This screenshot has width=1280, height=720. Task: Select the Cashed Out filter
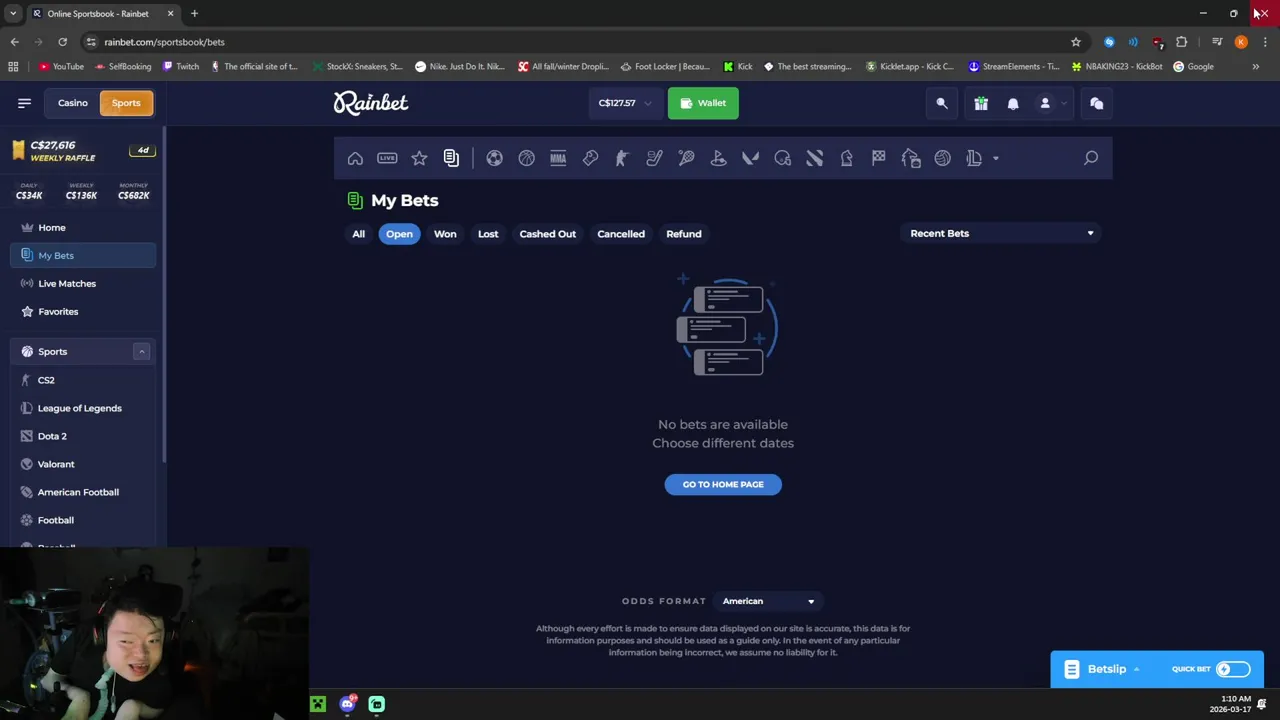click(547, 234)
